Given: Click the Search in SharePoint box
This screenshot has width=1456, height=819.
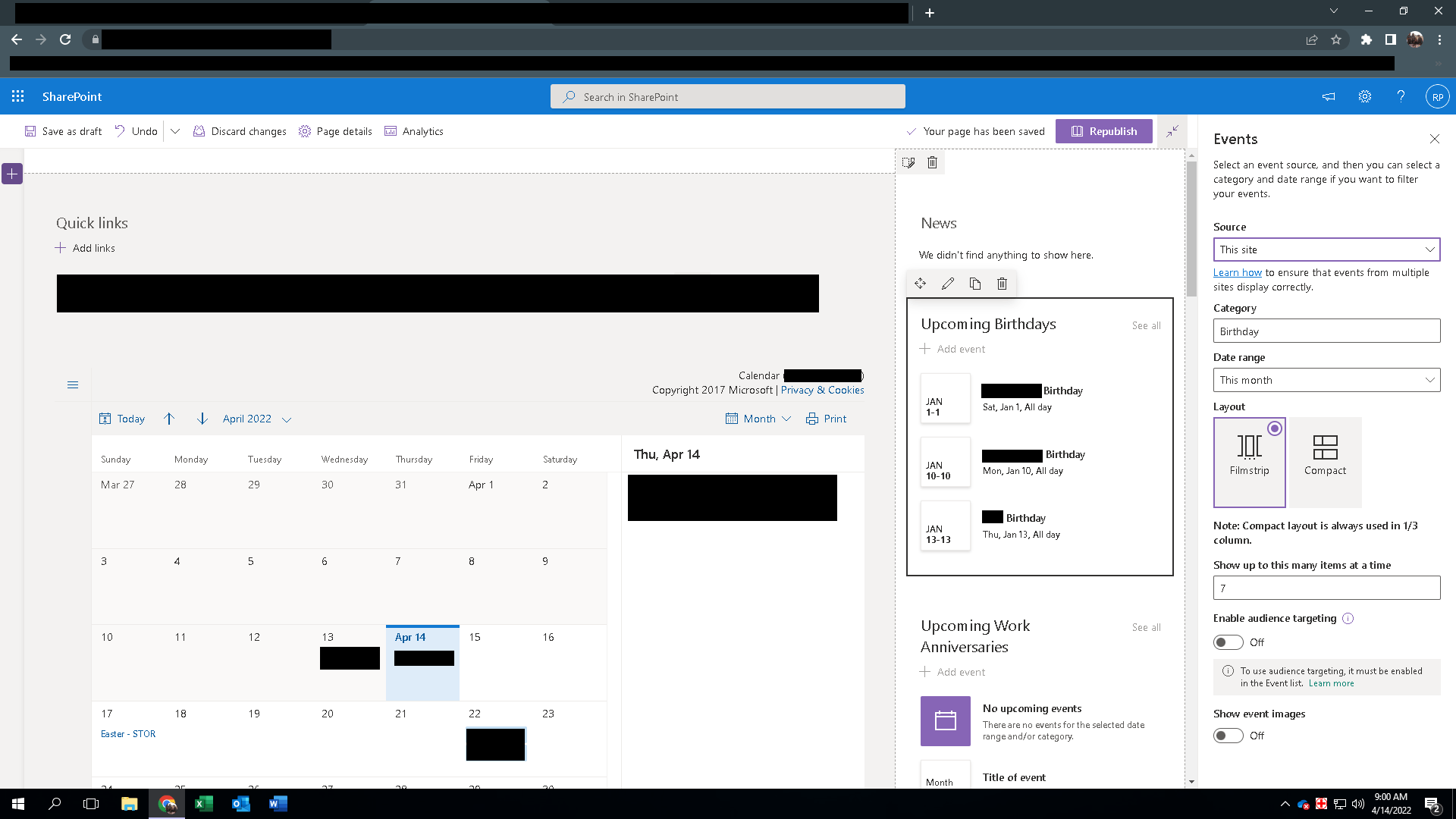Looking at the screenshot, I should [728, 96].
